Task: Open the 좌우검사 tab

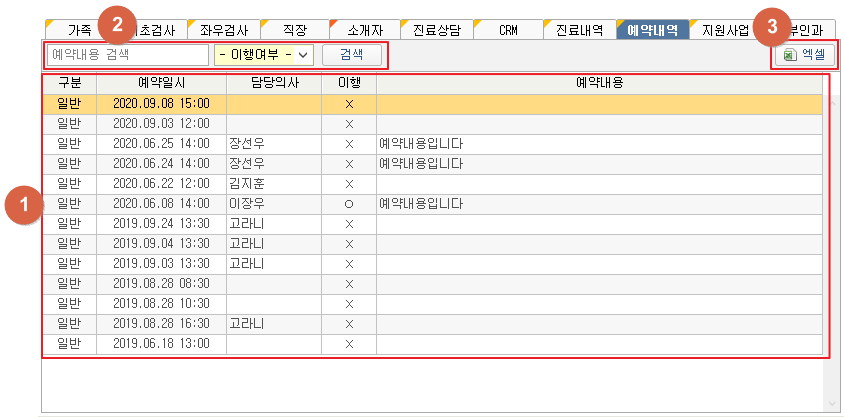Action: point(220,30)
